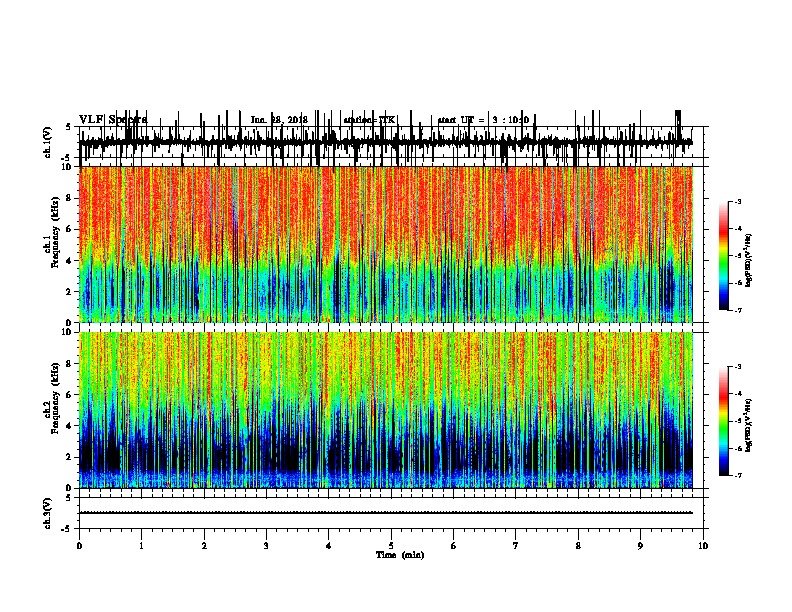Click the "4" kHz tick on ch.2 frequency axis
792x612 pixels.
coord(69,426)
